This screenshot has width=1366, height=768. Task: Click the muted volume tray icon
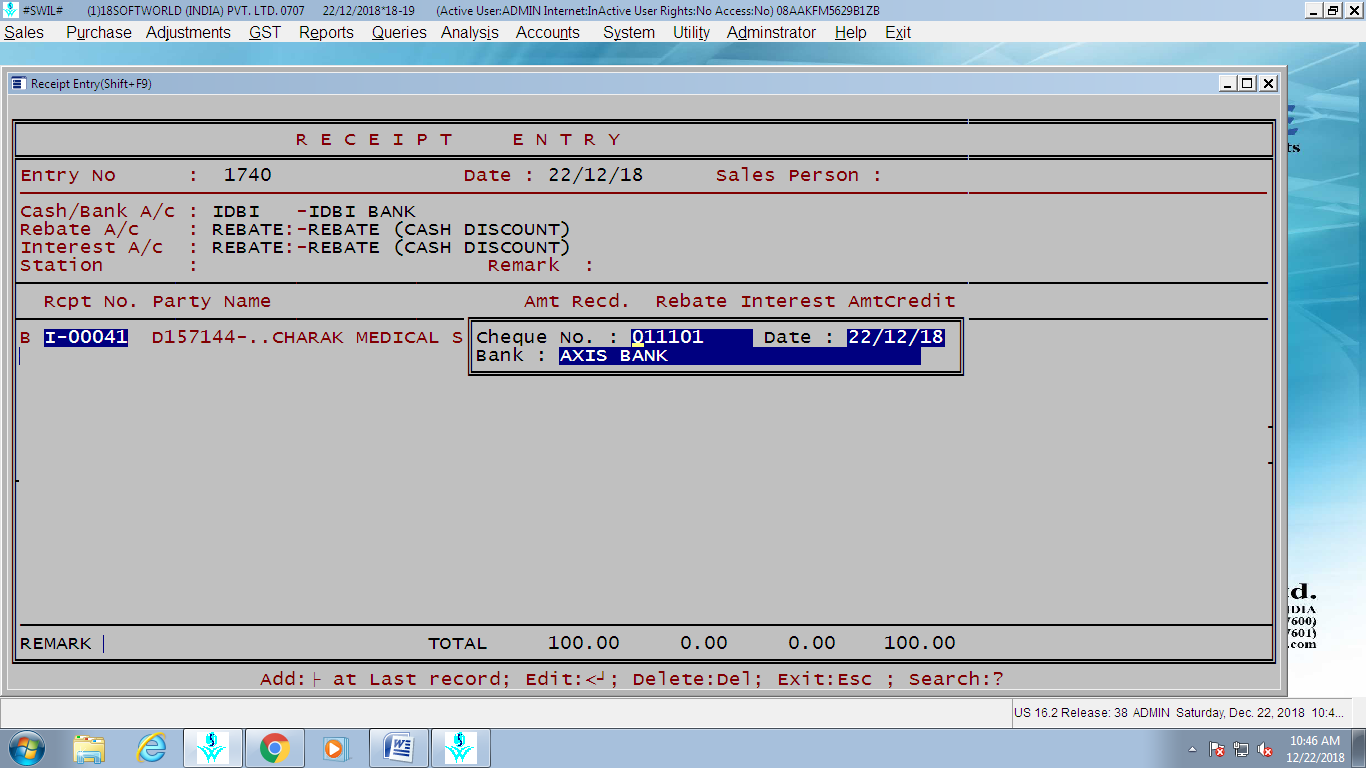(x=1265, y=749)
